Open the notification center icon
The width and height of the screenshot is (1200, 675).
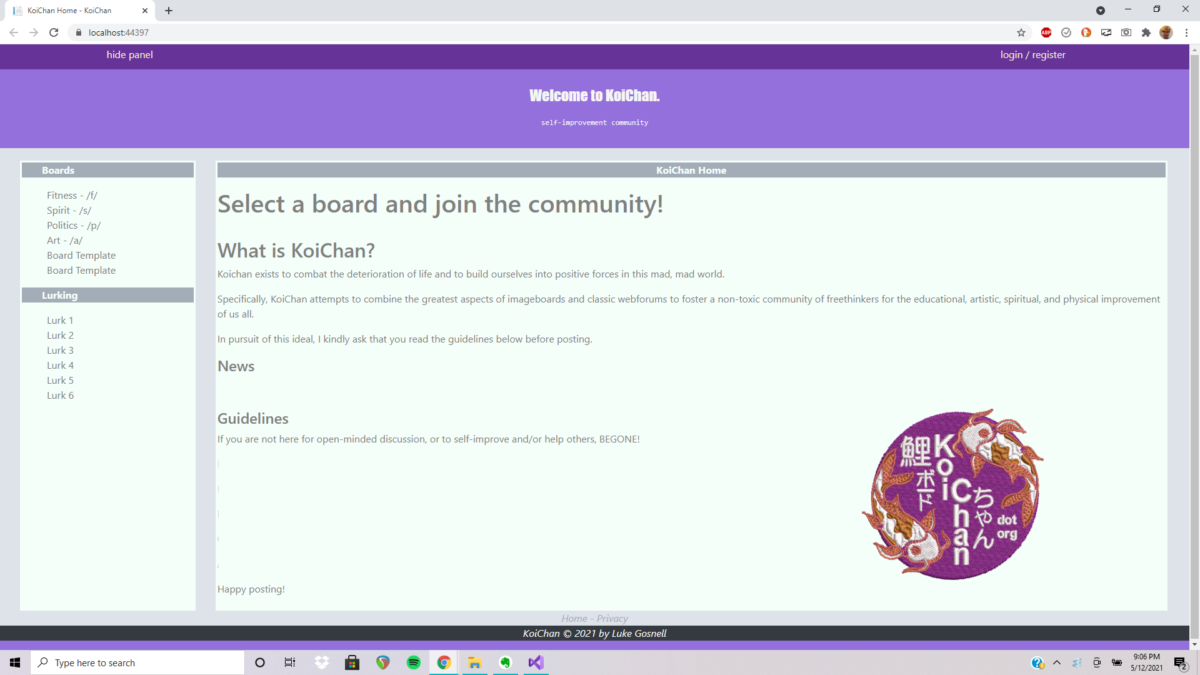pyautogui.click(x=1180, y=662)
